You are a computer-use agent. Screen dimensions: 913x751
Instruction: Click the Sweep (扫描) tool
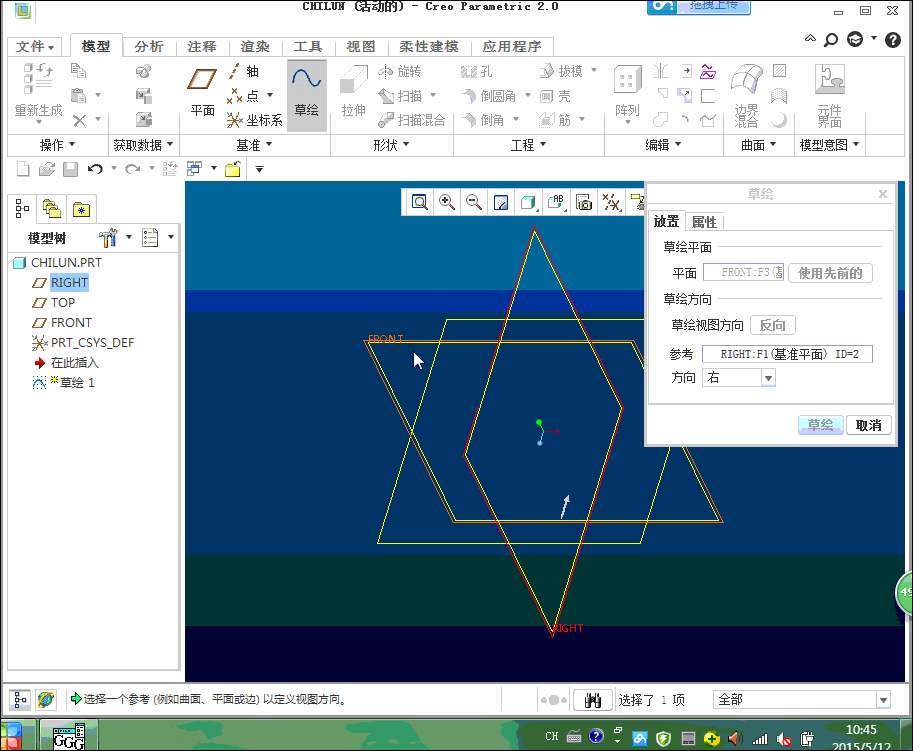[x=400, y=95]
